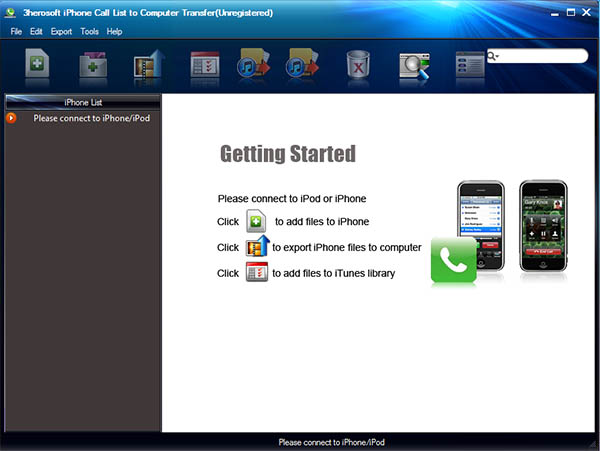Expand the orange arrow in iPhone List
Image resolution: width=600 pixels, height=451 pixels.
click(11, 118)
